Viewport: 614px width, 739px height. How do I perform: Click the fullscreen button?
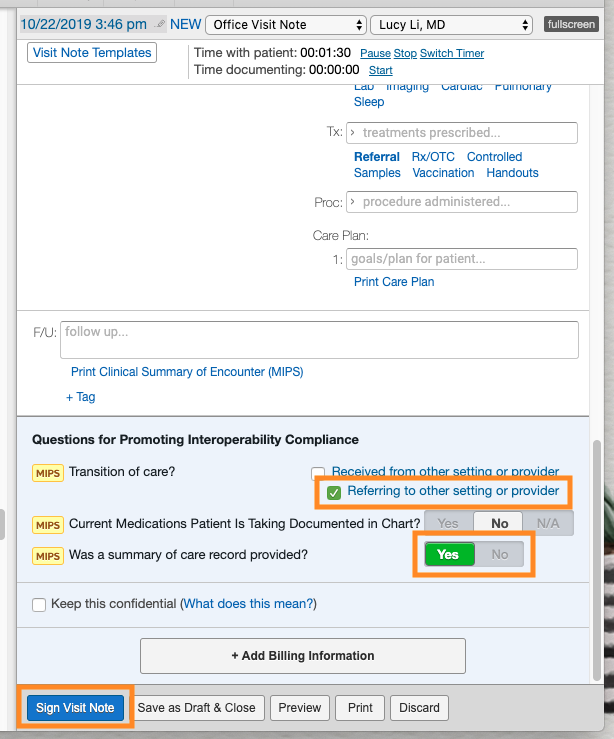point(571,24)
